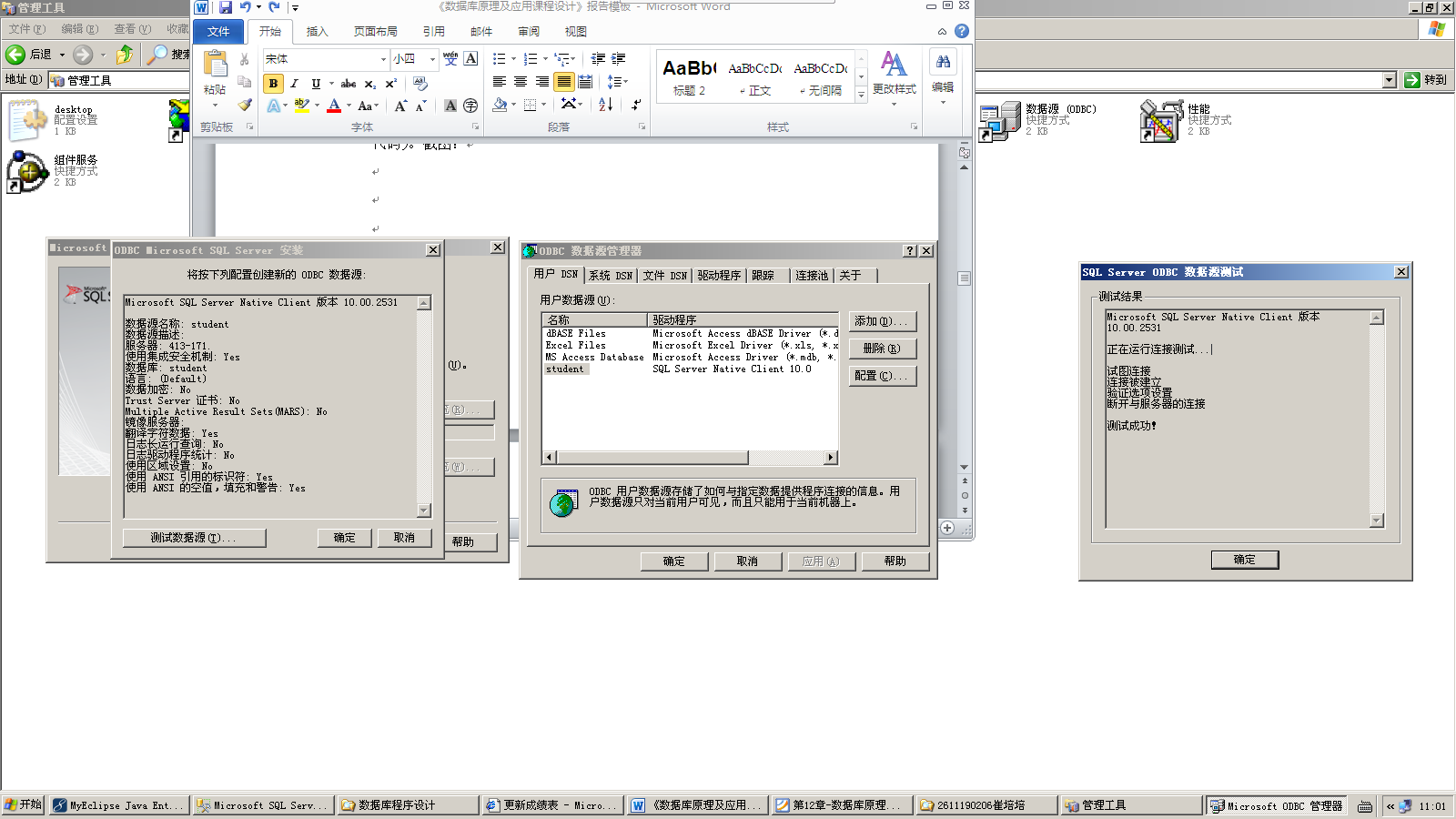
Task: Toggle align left paragraph
Action: coord(500,82)
